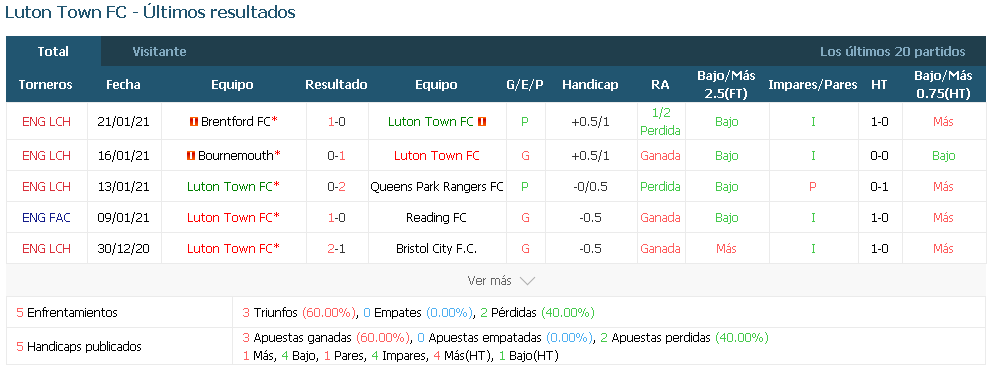1000x369 pixels.
Task: Expand more matches with the Ver más chevron
Action: [527, 281]
